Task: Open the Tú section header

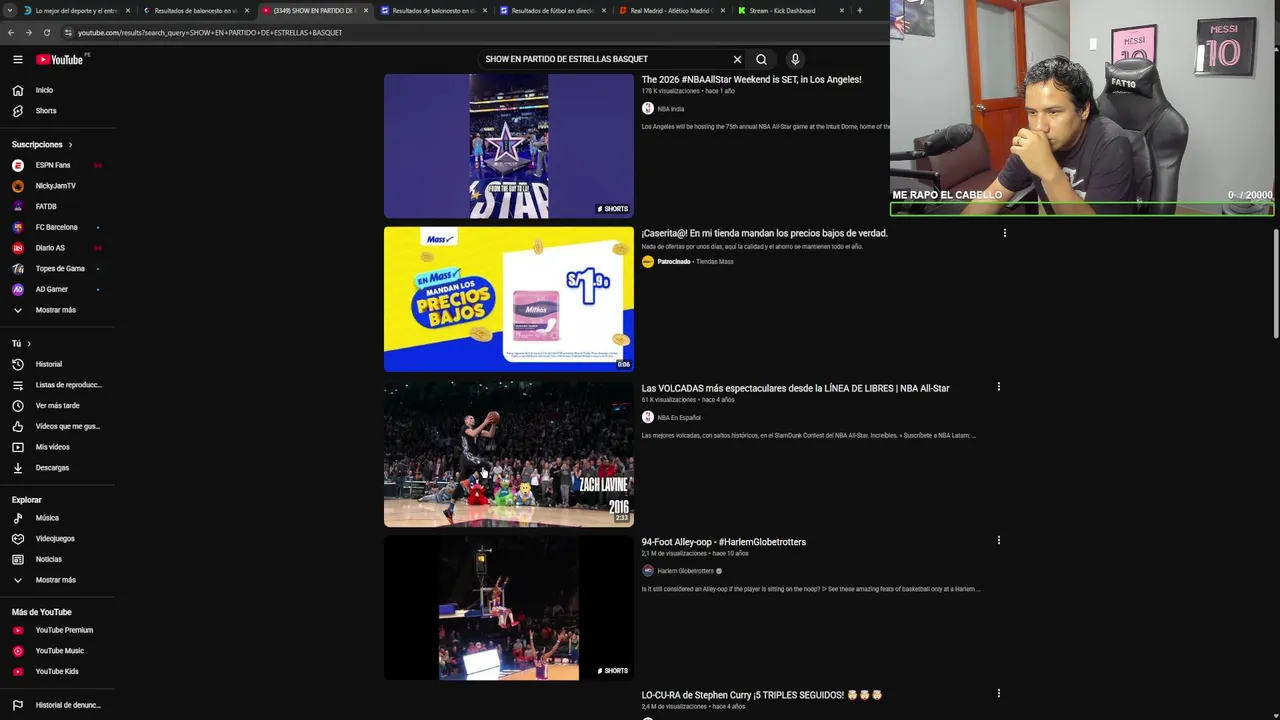Action: click(21, 343)
